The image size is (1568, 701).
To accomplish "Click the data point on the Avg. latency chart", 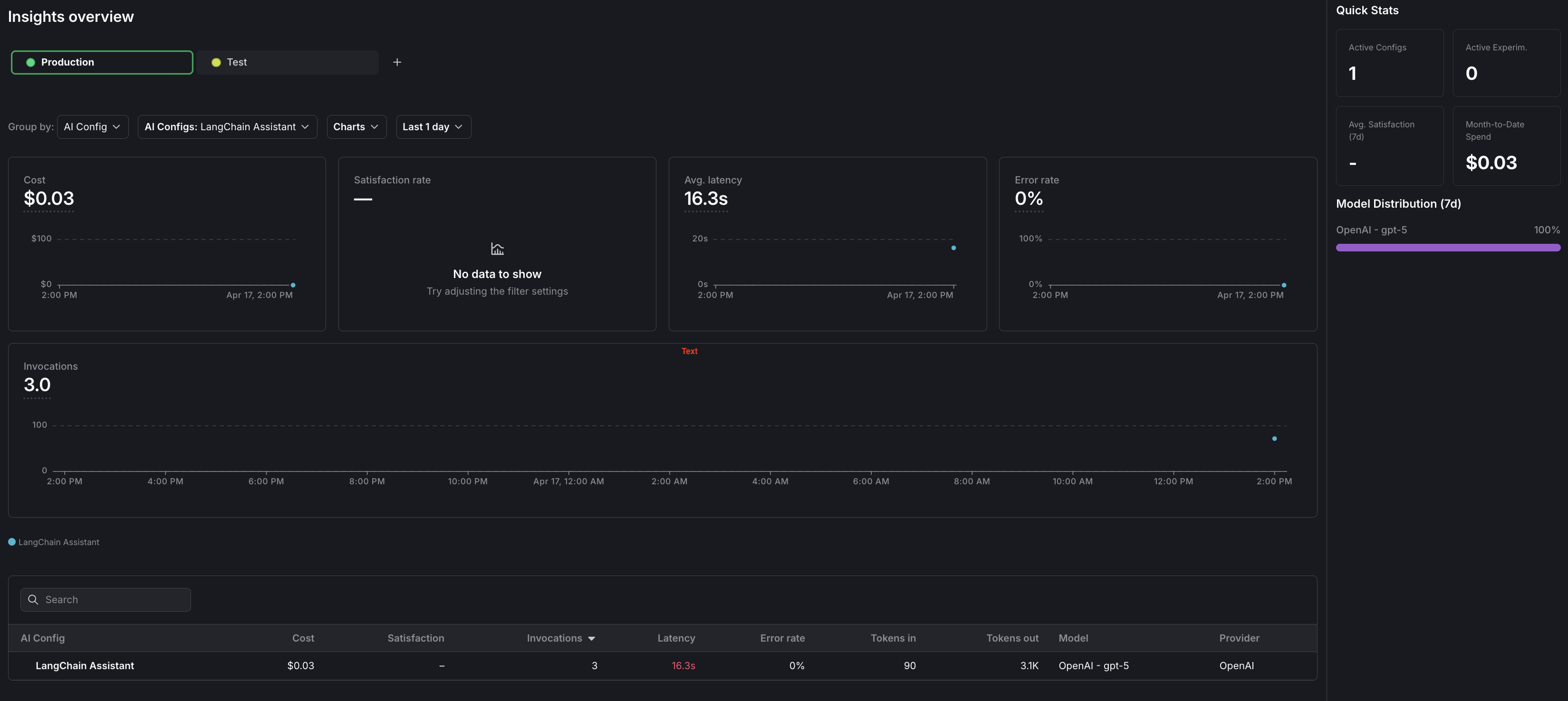I will click(953, 248).
